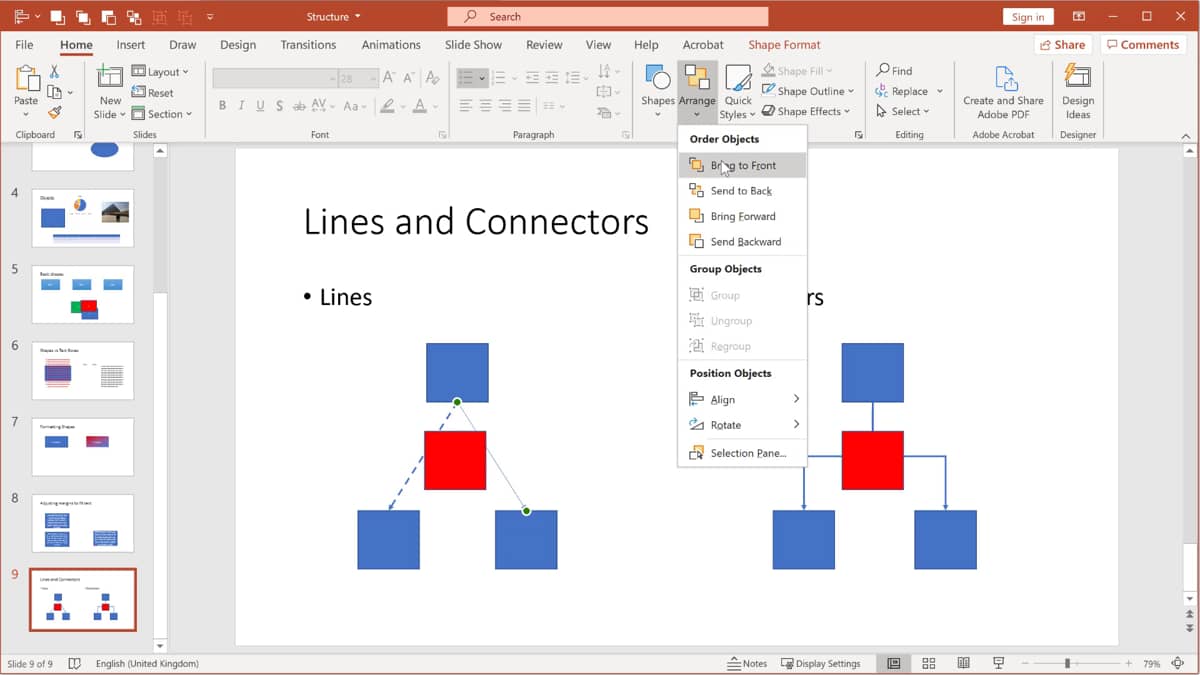Open the Comments pane

click(1142, 45)
